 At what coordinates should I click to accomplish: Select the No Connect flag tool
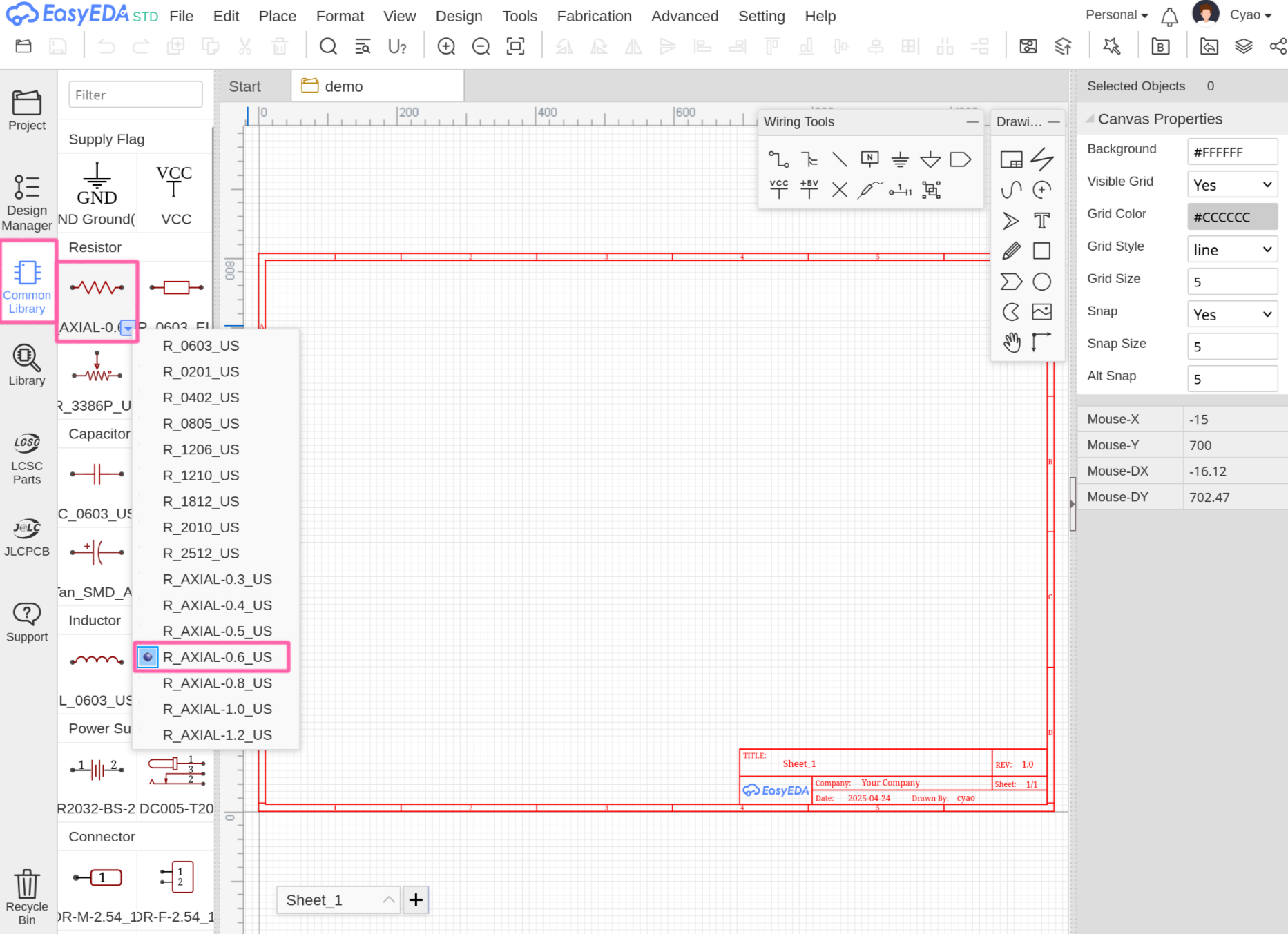pos(840,189)
